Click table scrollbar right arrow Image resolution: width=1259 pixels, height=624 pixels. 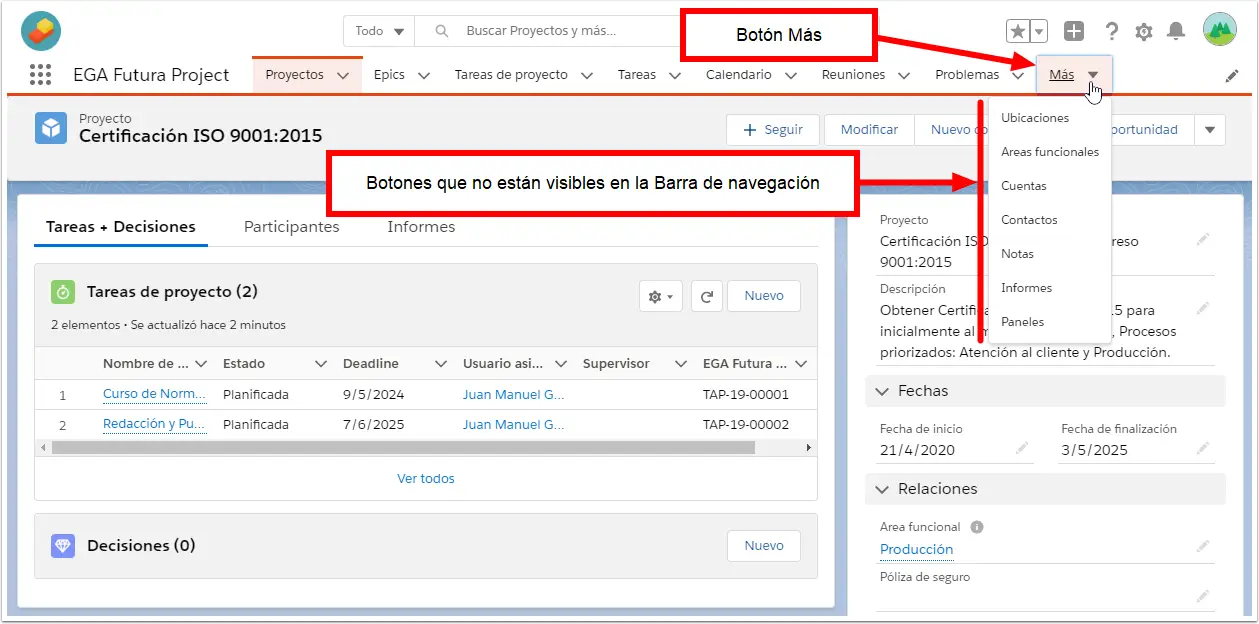[x=809, y=448]
